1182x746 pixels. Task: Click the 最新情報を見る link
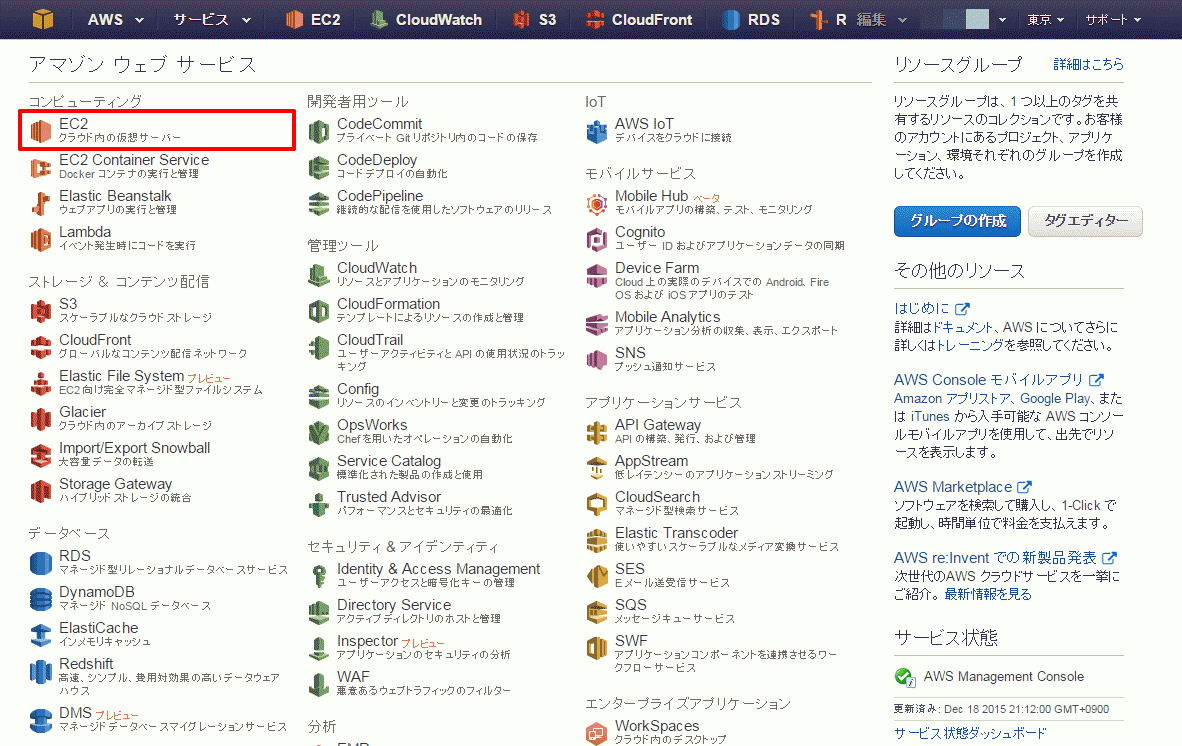tap(988, 594)
